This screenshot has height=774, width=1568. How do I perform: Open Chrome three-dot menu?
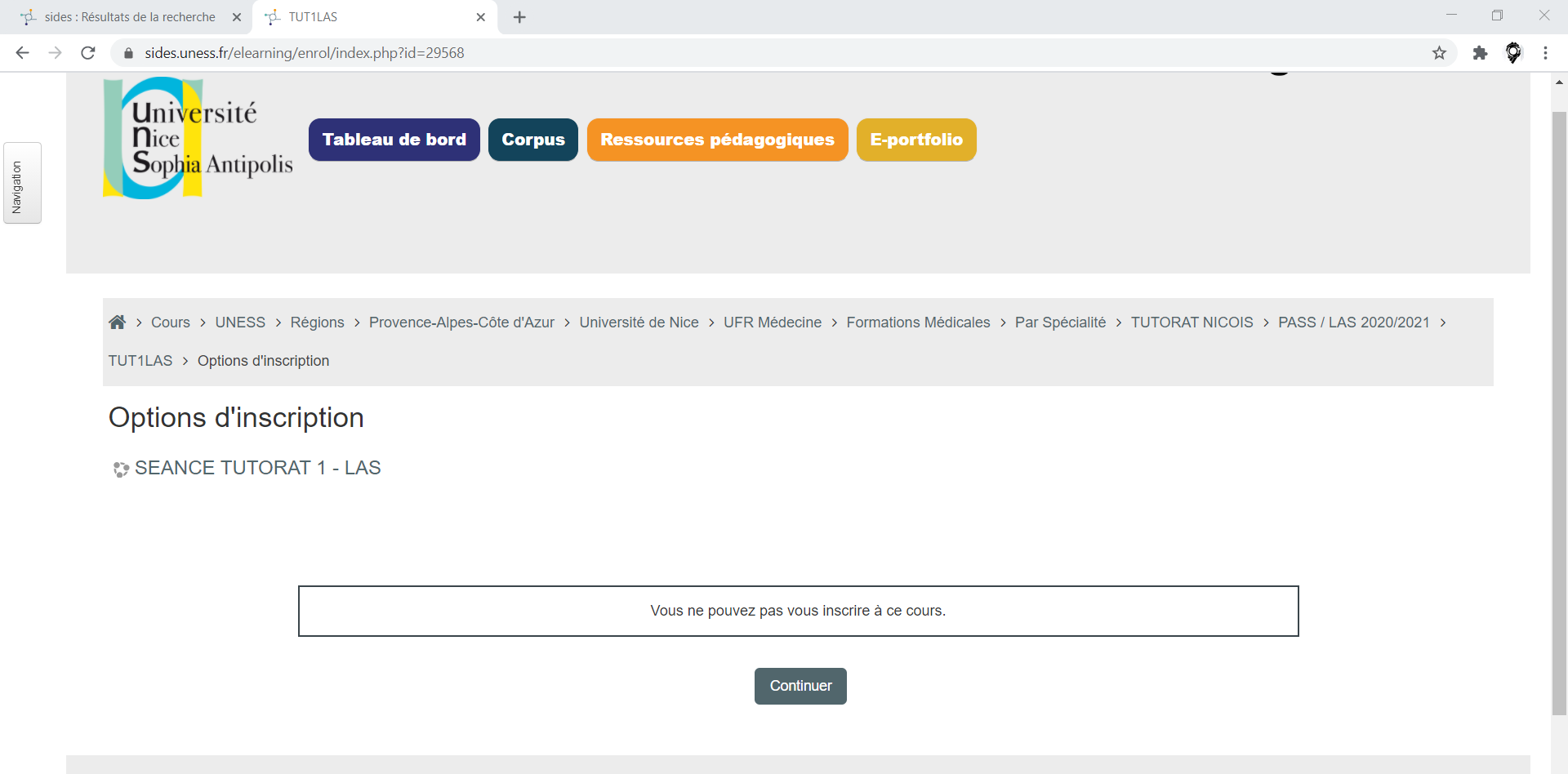(1545, 53)
